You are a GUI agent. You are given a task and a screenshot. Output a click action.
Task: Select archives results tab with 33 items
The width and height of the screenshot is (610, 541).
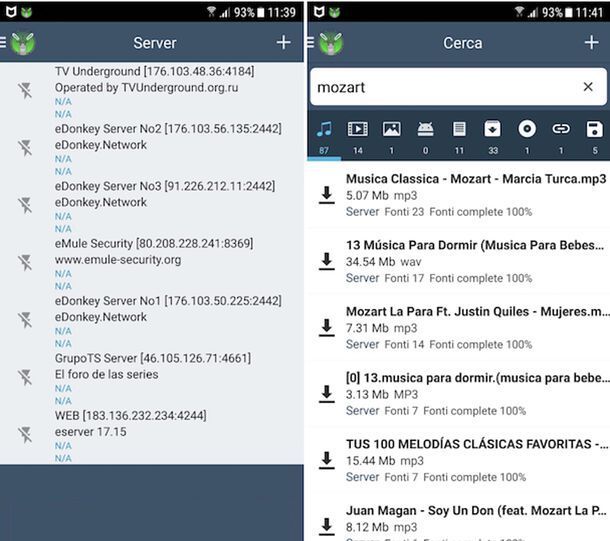[493, 137]
